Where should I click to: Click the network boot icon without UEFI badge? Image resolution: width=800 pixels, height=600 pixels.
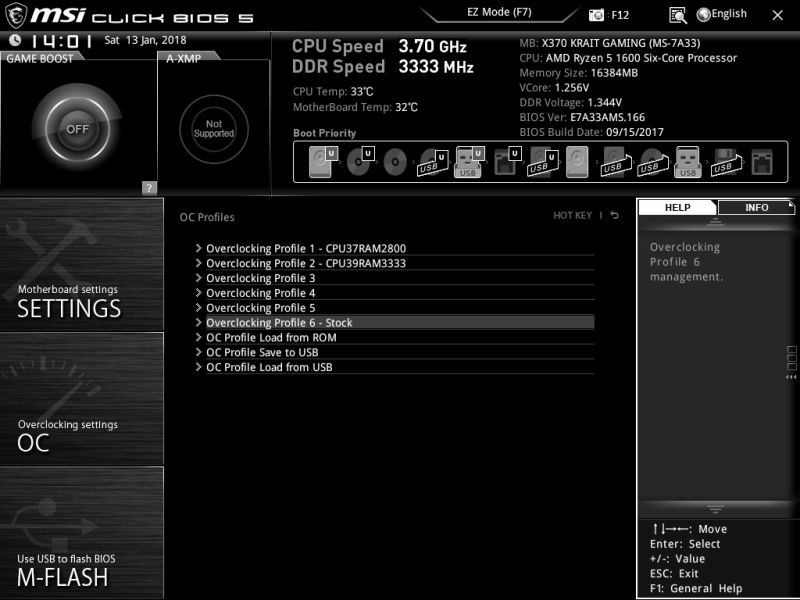pyautogui.click(x=762, y=162)
